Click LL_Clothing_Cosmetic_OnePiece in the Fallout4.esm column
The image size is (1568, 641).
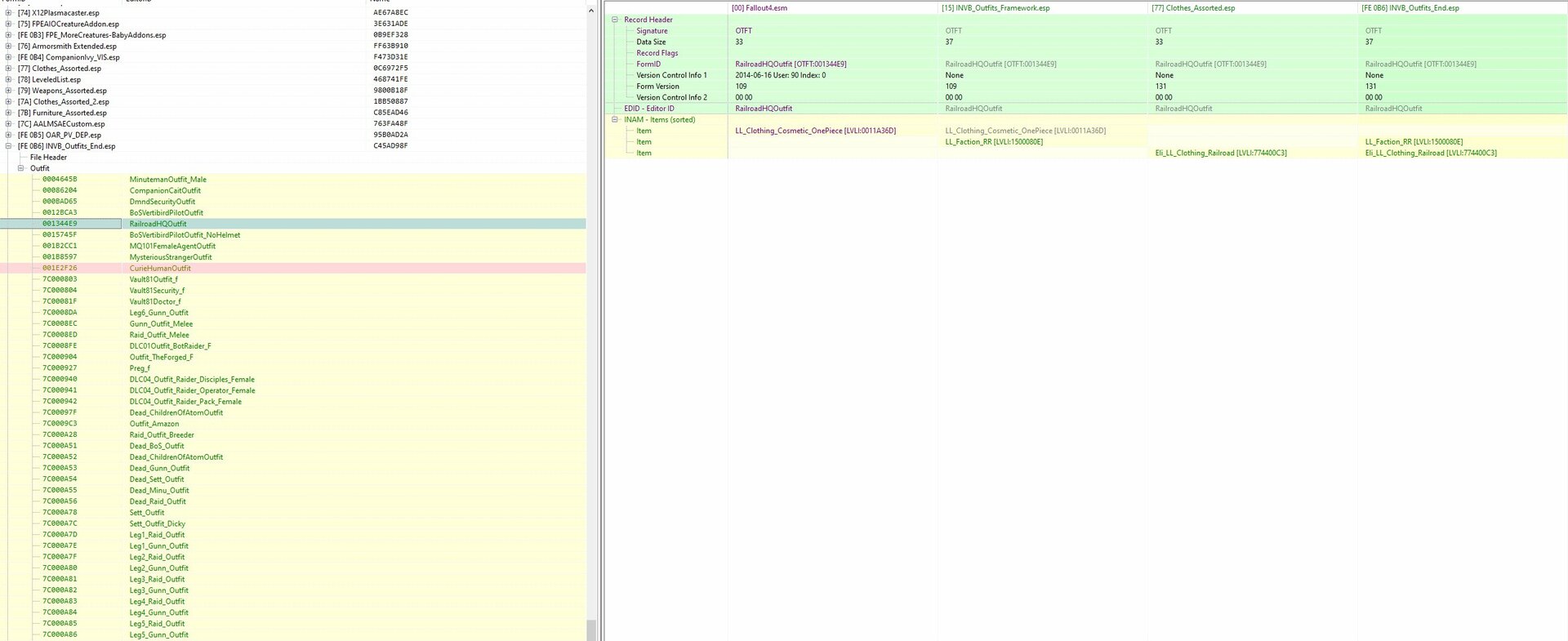pos(815,131)
